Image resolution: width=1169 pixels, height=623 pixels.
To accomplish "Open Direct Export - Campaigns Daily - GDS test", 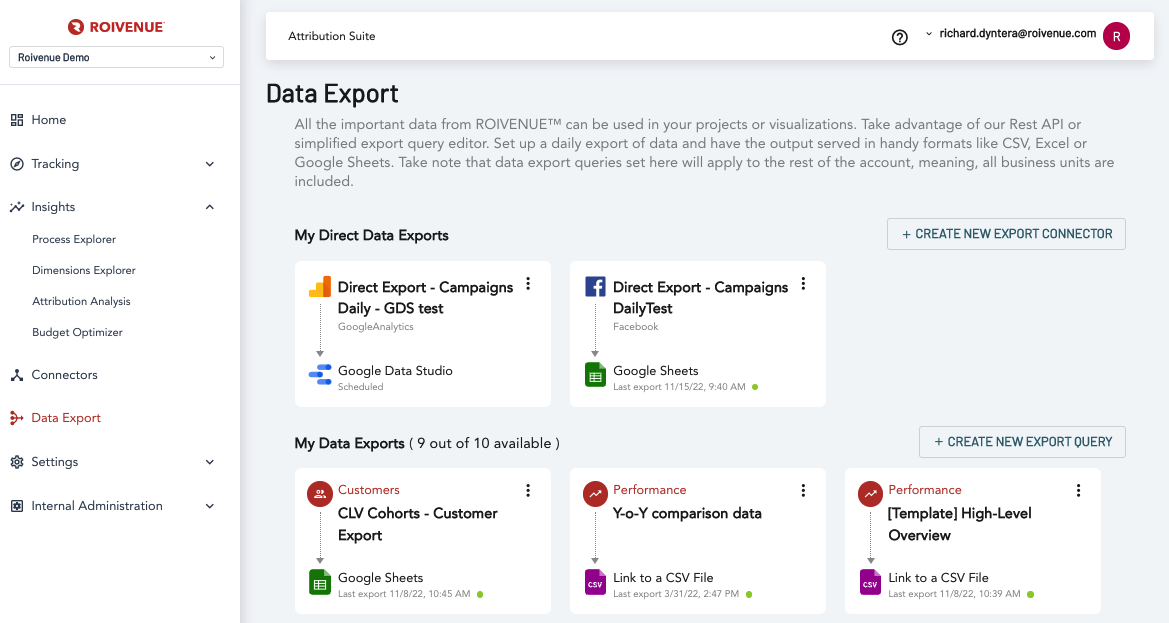I will coord(425,297).
